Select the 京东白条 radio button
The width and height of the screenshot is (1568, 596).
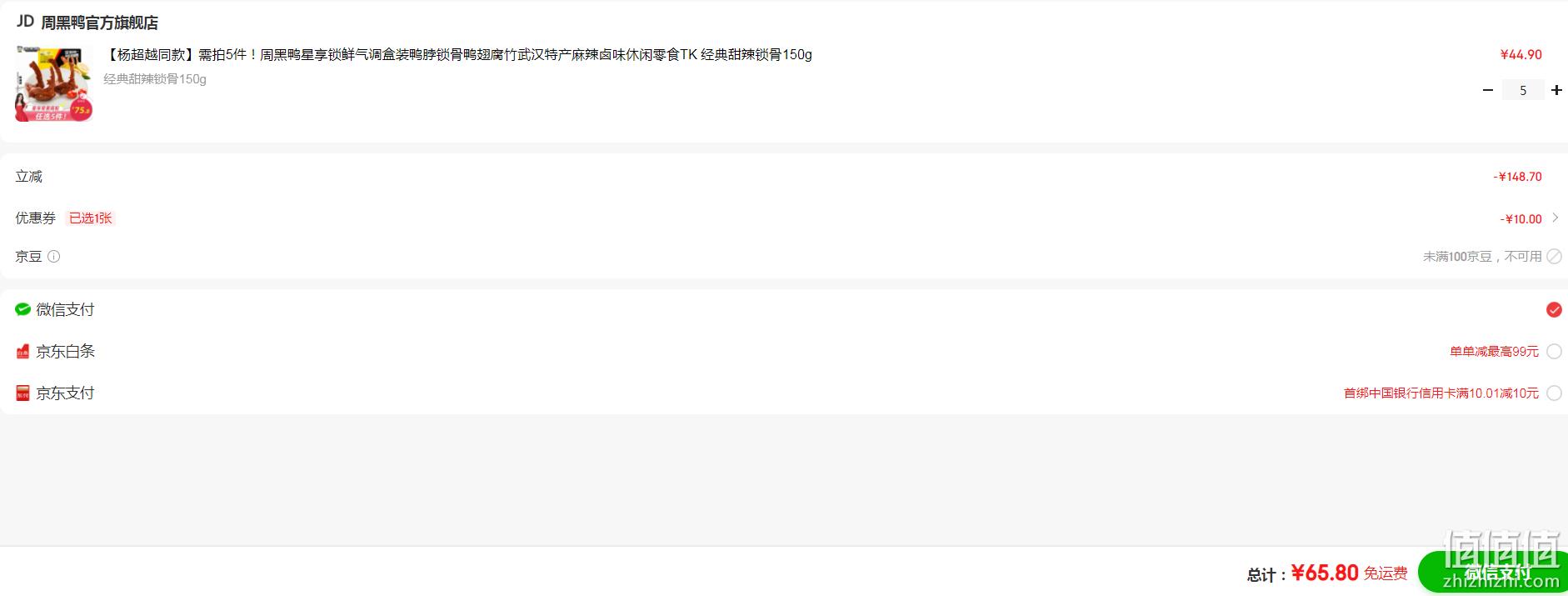[1554, 352]
